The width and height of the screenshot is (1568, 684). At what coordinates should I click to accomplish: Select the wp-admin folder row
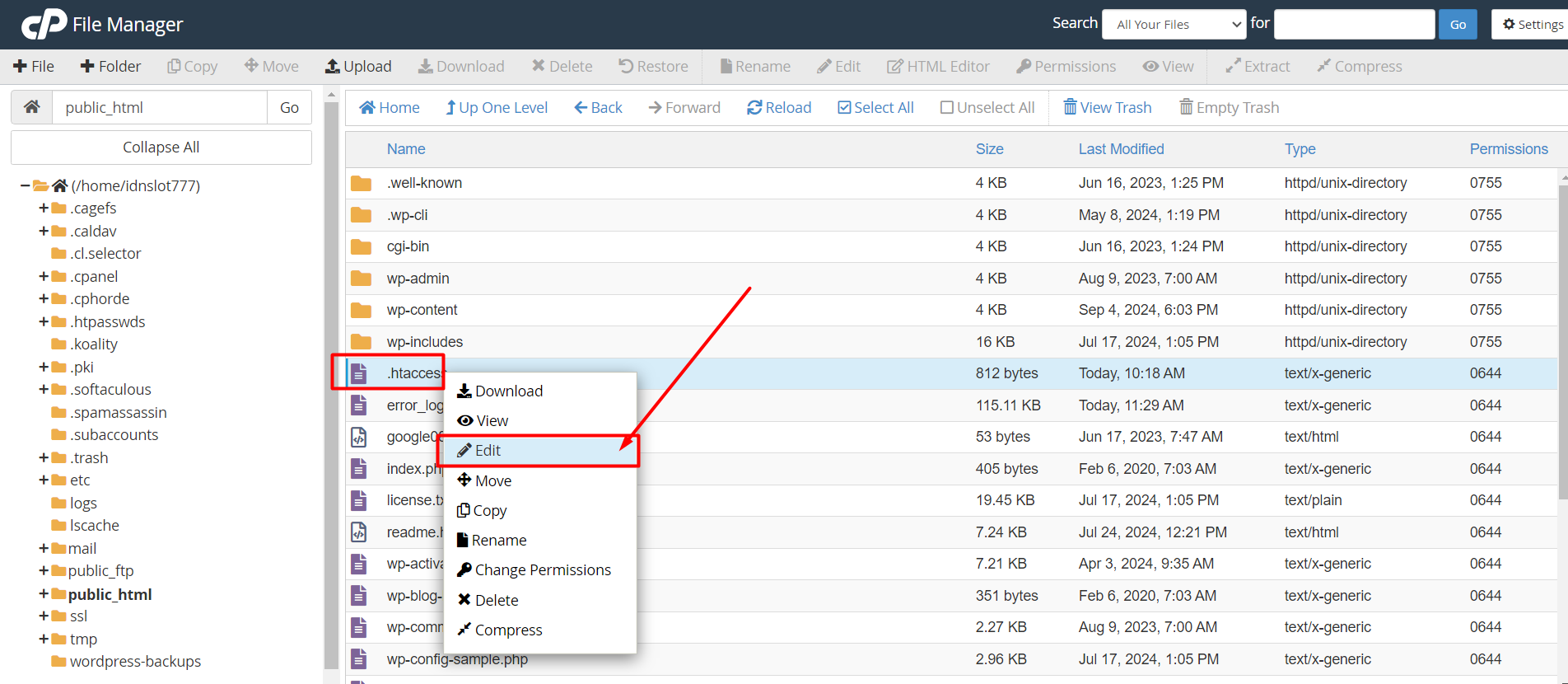953,279
